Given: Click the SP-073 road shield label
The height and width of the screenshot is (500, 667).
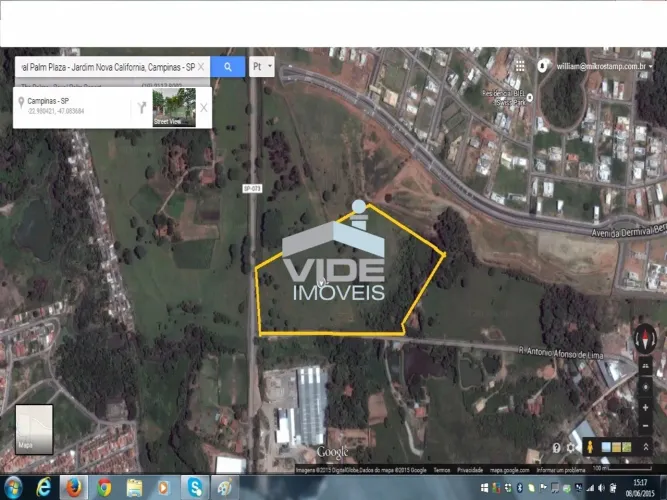Looking at the screenshot, I should coord(252,188).
